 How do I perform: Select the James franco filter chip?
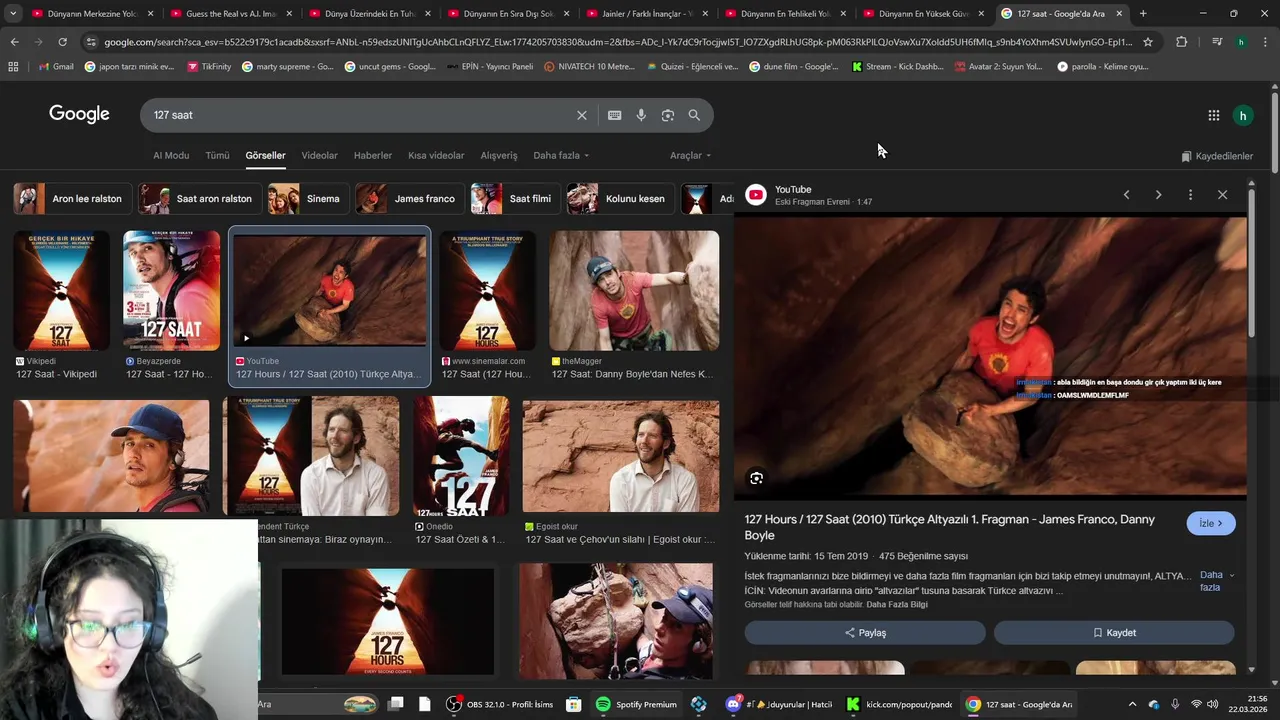click(410, 199)
